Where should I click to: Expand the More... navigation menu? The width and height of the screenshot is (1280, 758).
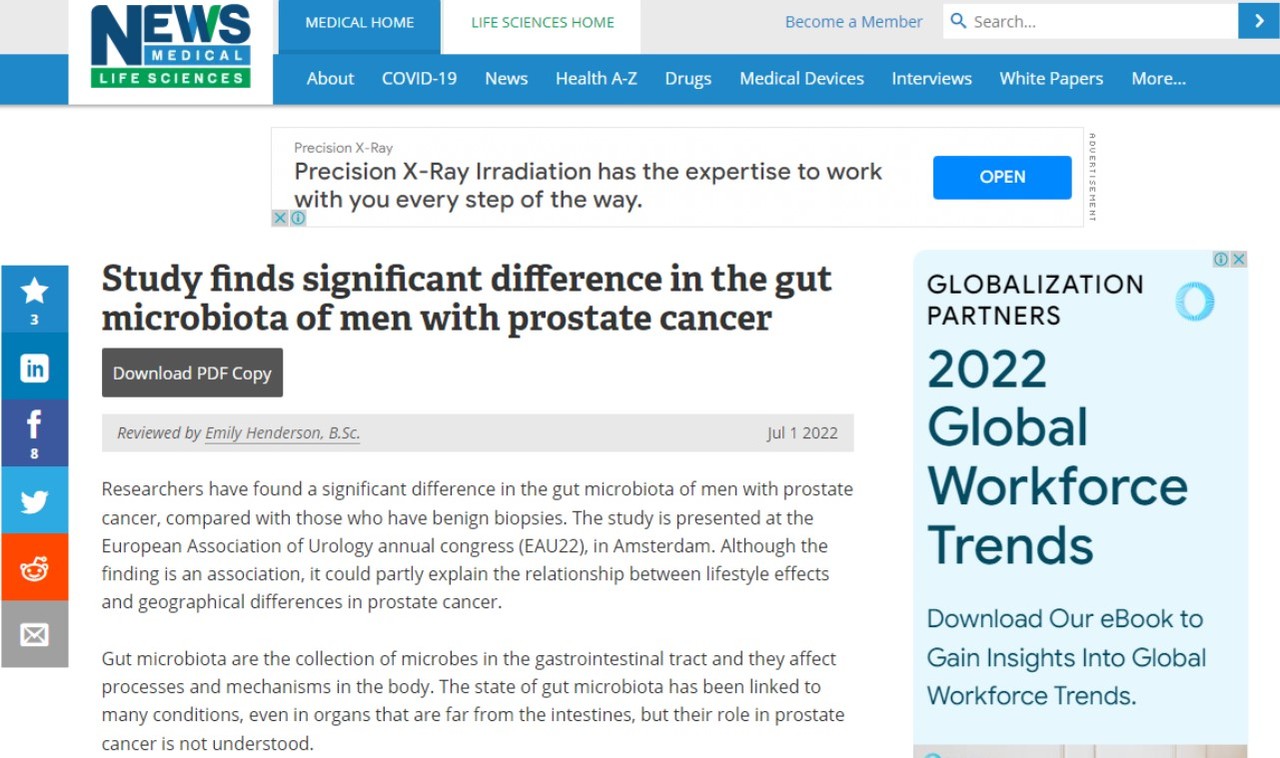[1158, 78]
